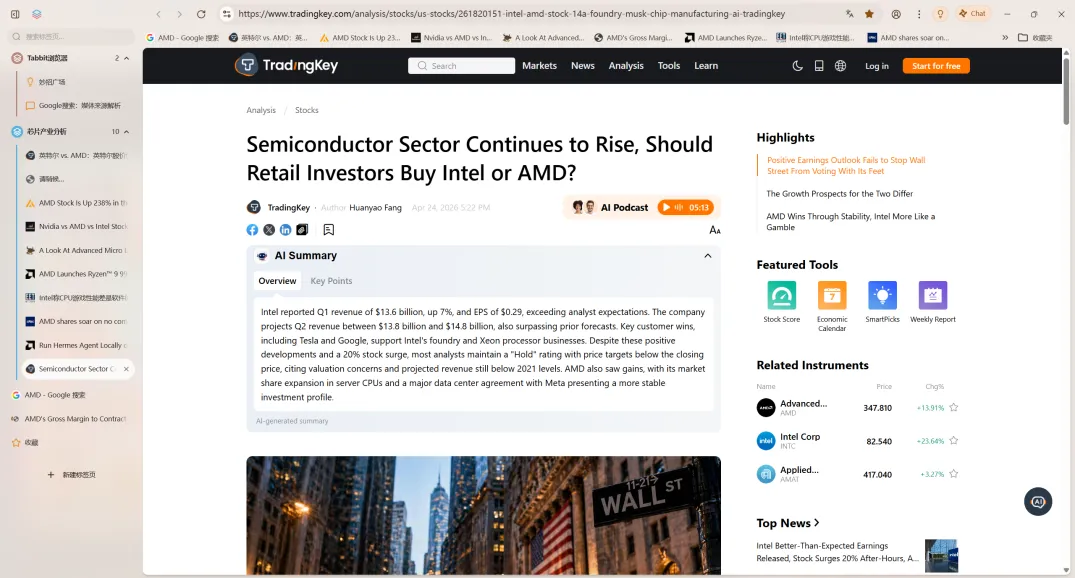Open language globe selector

(x=840, y=66)
